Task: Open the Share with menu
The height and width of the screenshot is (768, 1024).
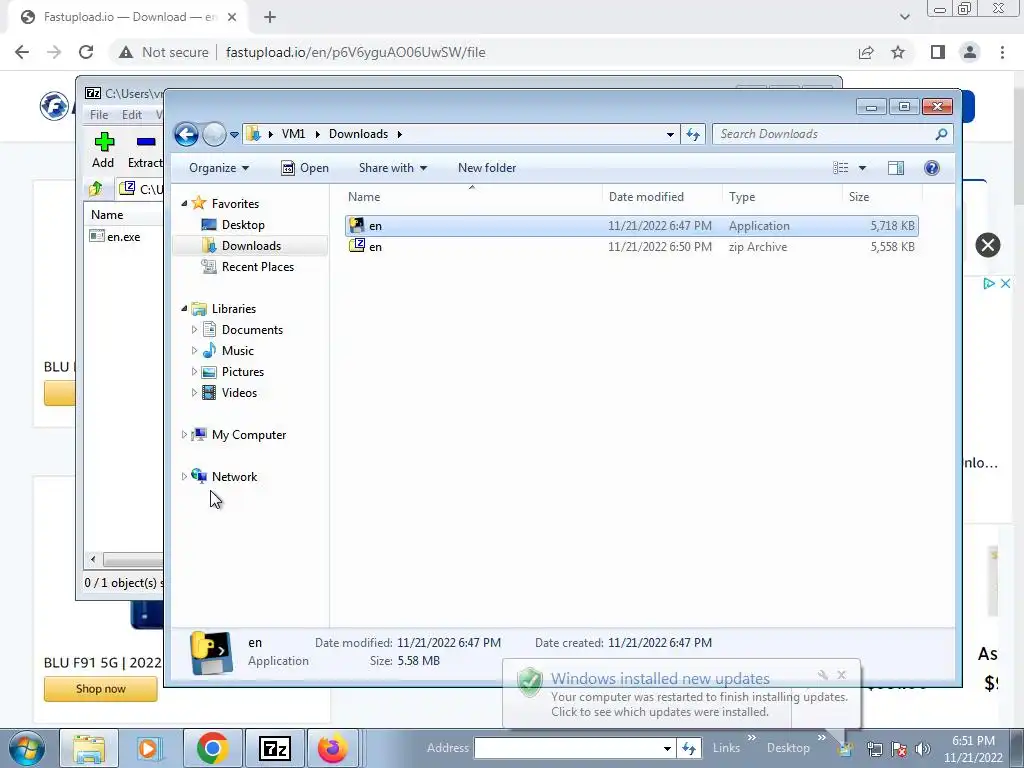Action: point(392,168)
